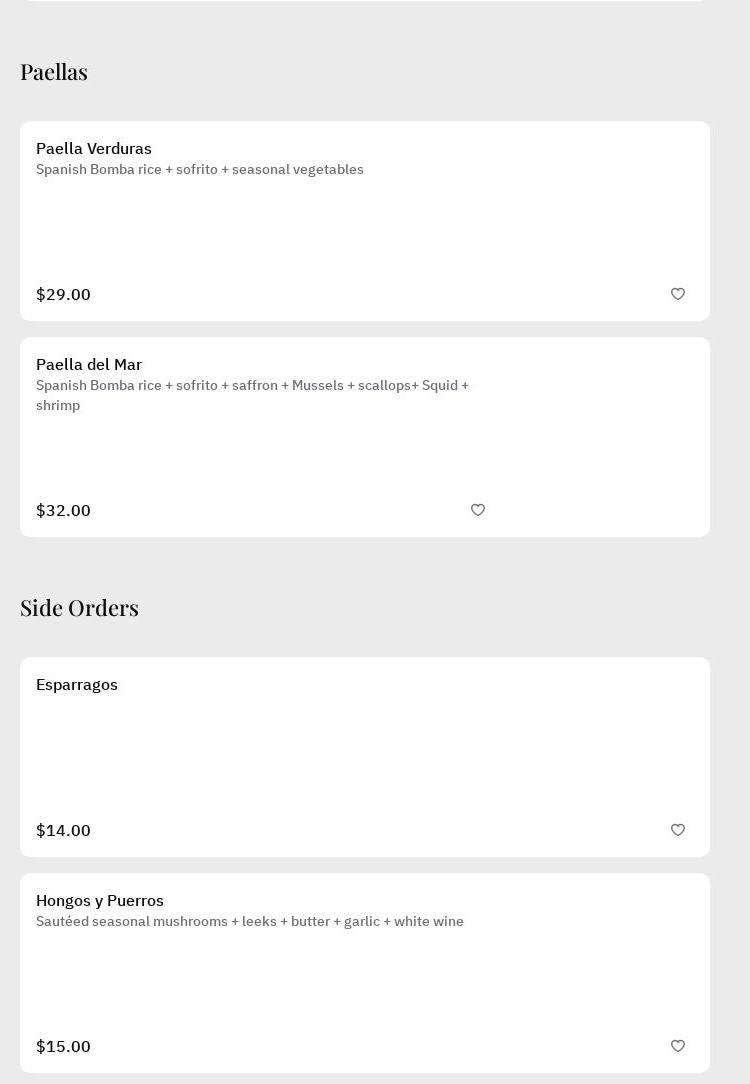The width and height of the screenshot is (750, 1084).
Task: Tap the heart icon on Esparragos
Action: click(678, 830)
